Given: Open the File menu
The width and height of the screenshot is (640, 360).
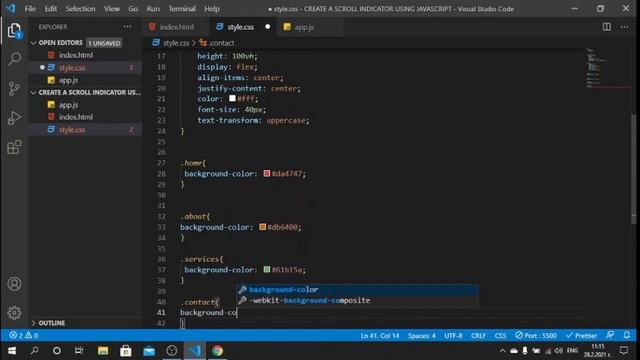Looking at the screenshot, I should [x=30, y=9].
